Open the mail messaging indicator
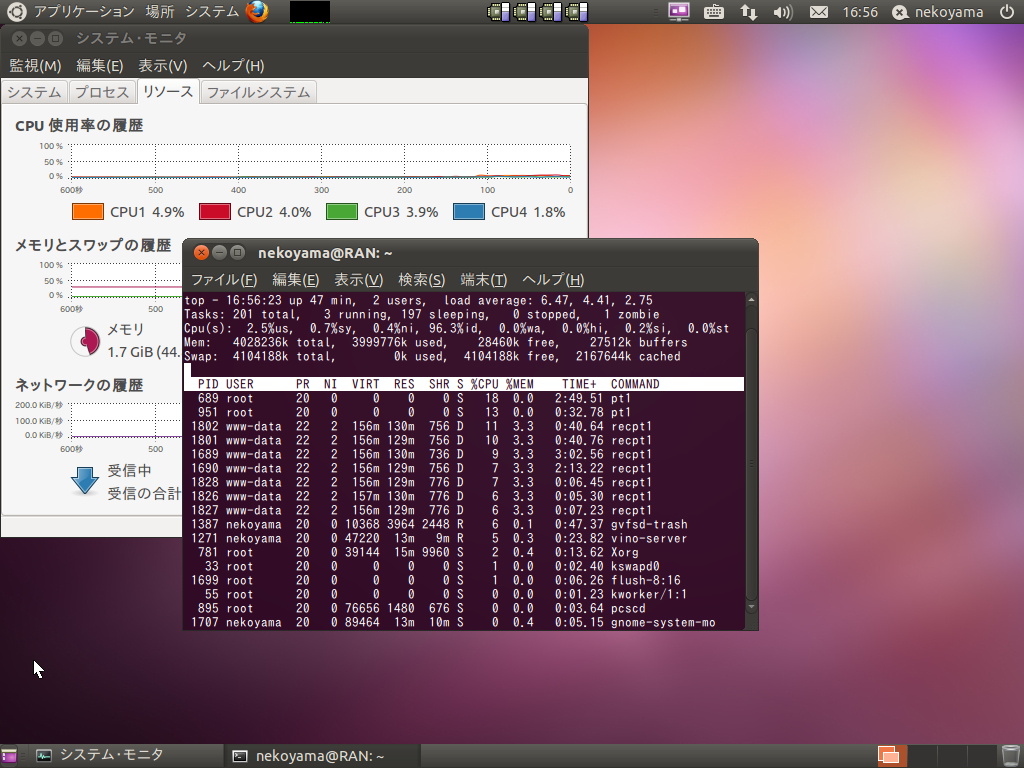 [x=818, y=12]
